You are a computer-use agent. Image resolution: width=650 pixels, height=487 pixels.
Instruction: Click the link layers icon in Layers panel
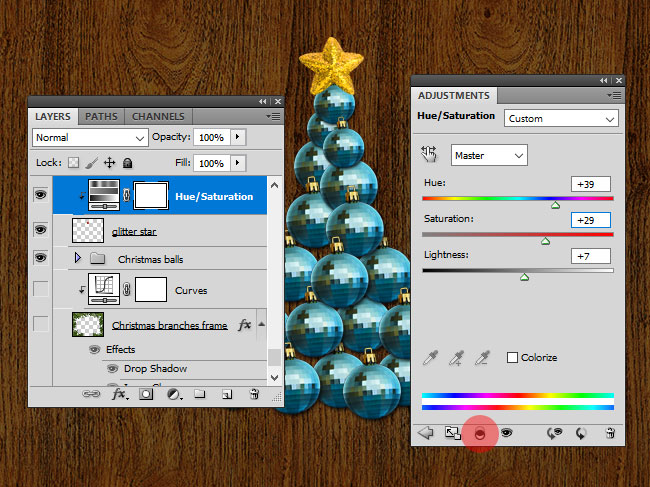pos(91,394)
